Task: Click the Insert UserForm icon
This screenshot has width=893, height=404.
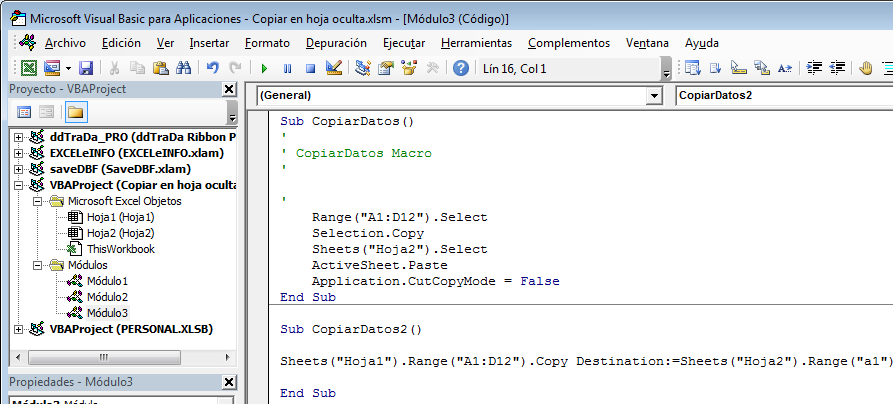Action: [52, 68]
